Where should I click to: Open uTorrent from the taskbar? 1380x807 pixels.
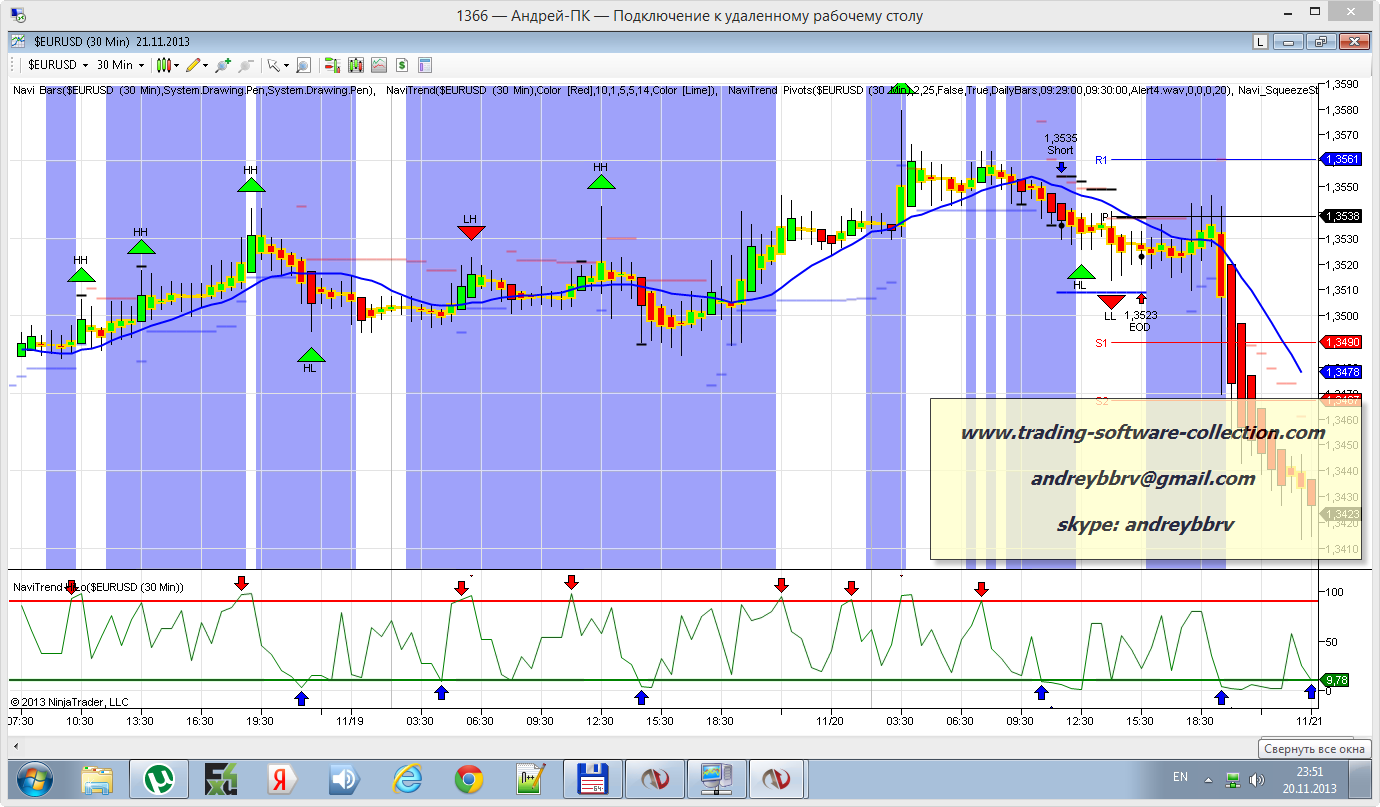158,778
